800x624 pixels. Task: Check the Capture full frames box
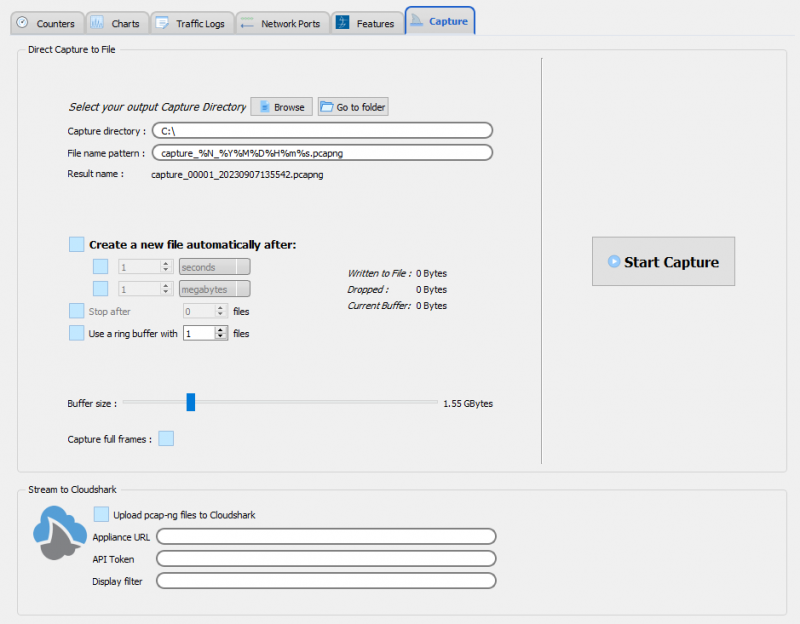point(166,438)
